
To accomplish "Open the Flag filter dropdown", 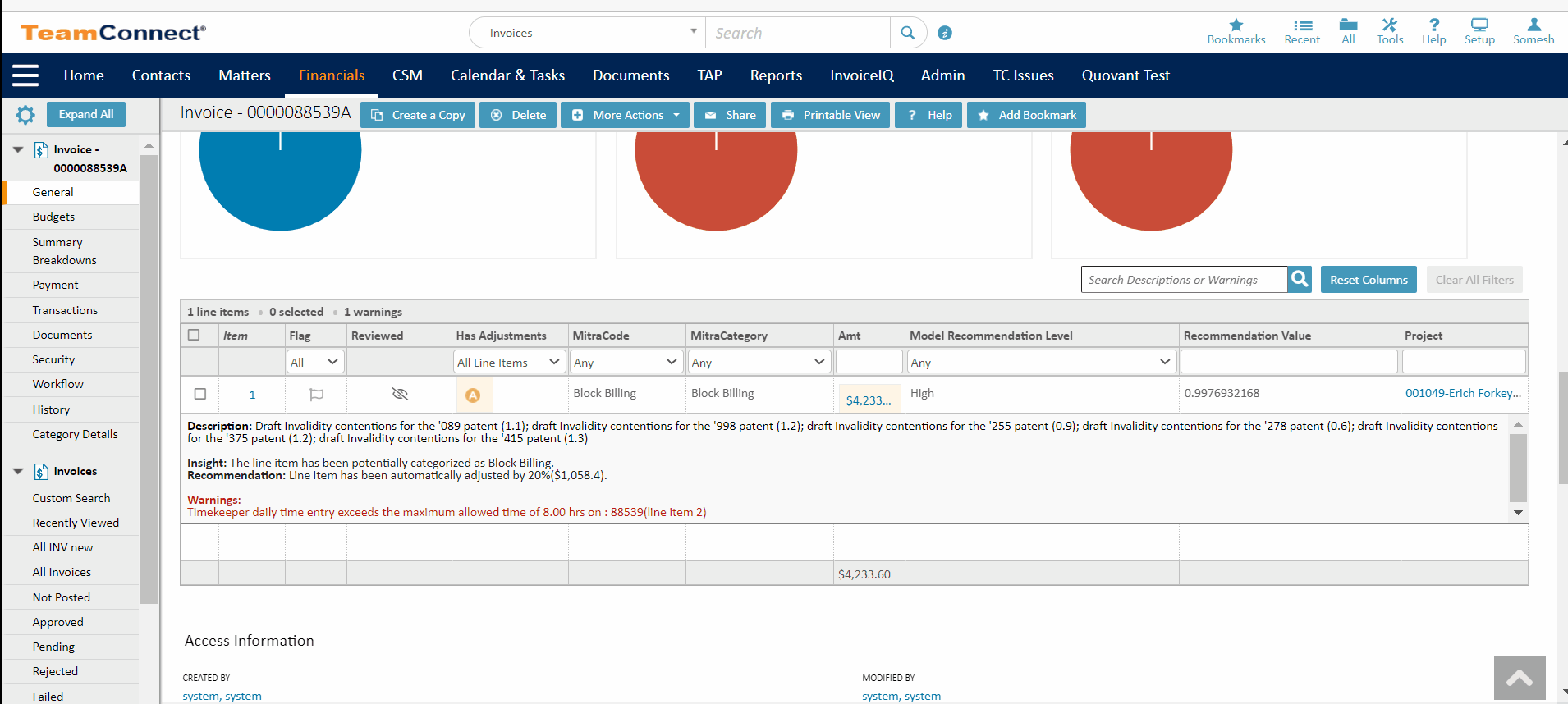I will pos(315,362).
